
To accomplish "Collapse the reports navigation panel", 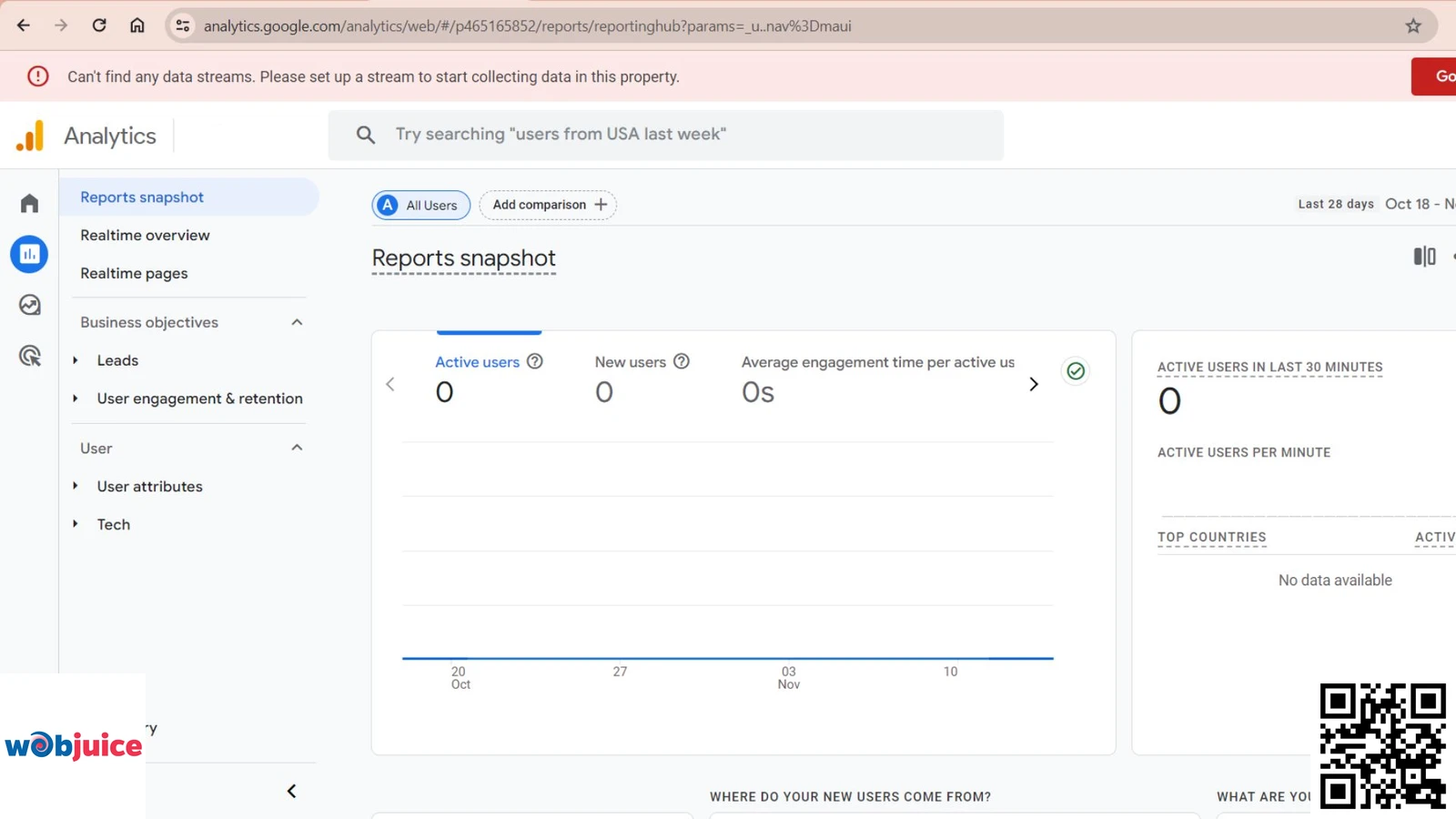I will point(292,791).
